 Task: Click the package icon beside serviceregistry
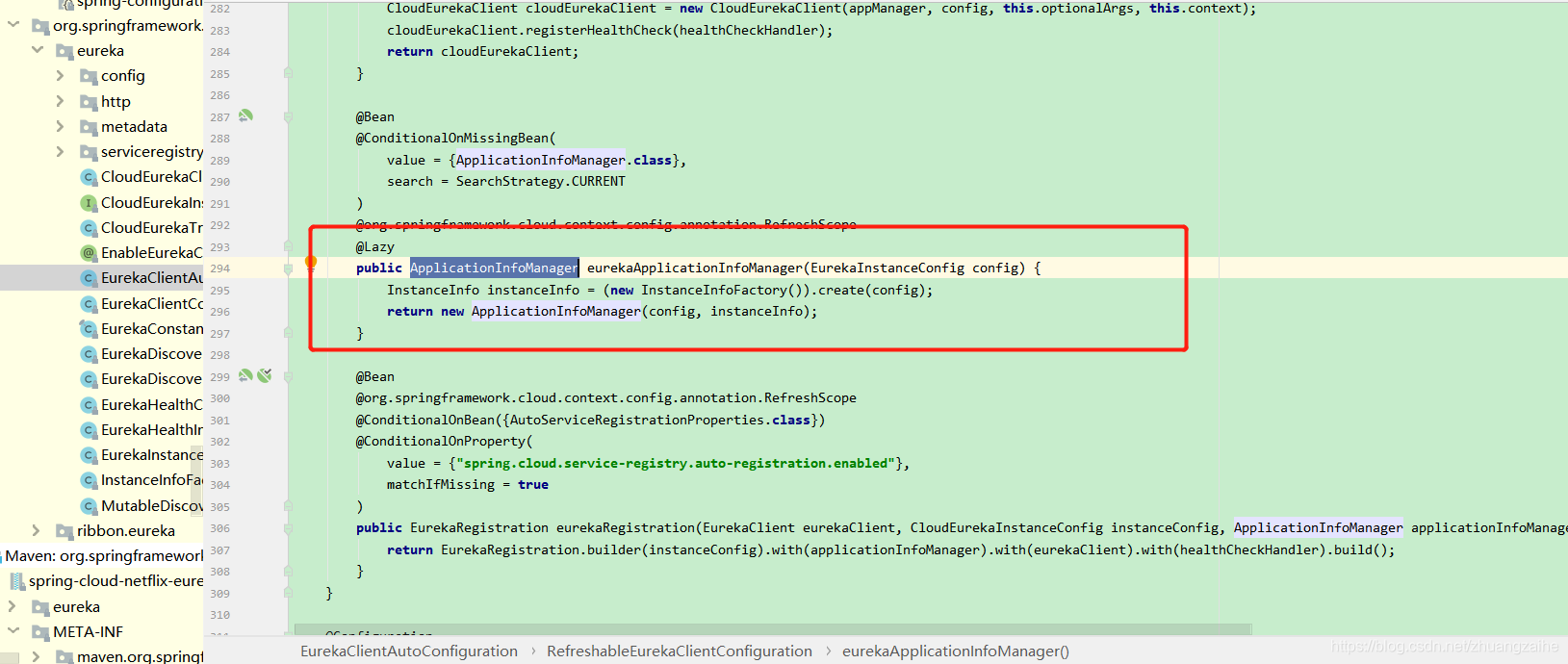coord(89,152)
